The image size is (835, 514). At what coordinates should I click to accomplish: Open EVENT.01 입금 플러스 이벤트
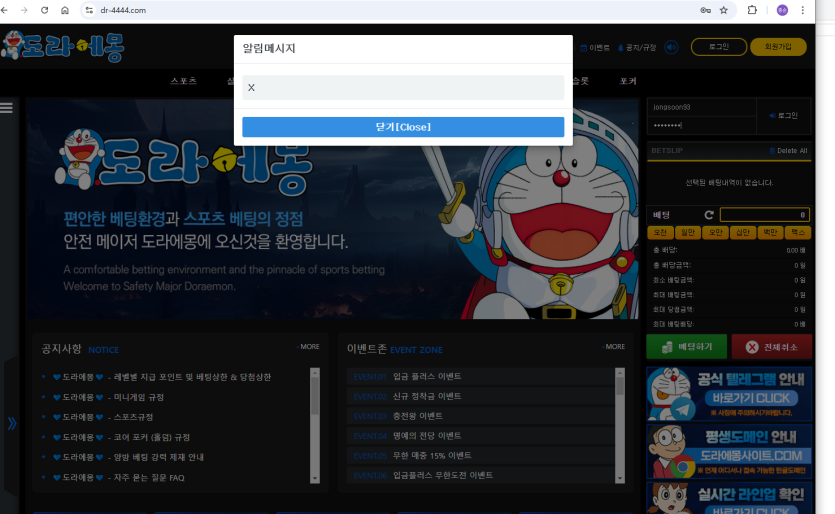tap(480, 377)
